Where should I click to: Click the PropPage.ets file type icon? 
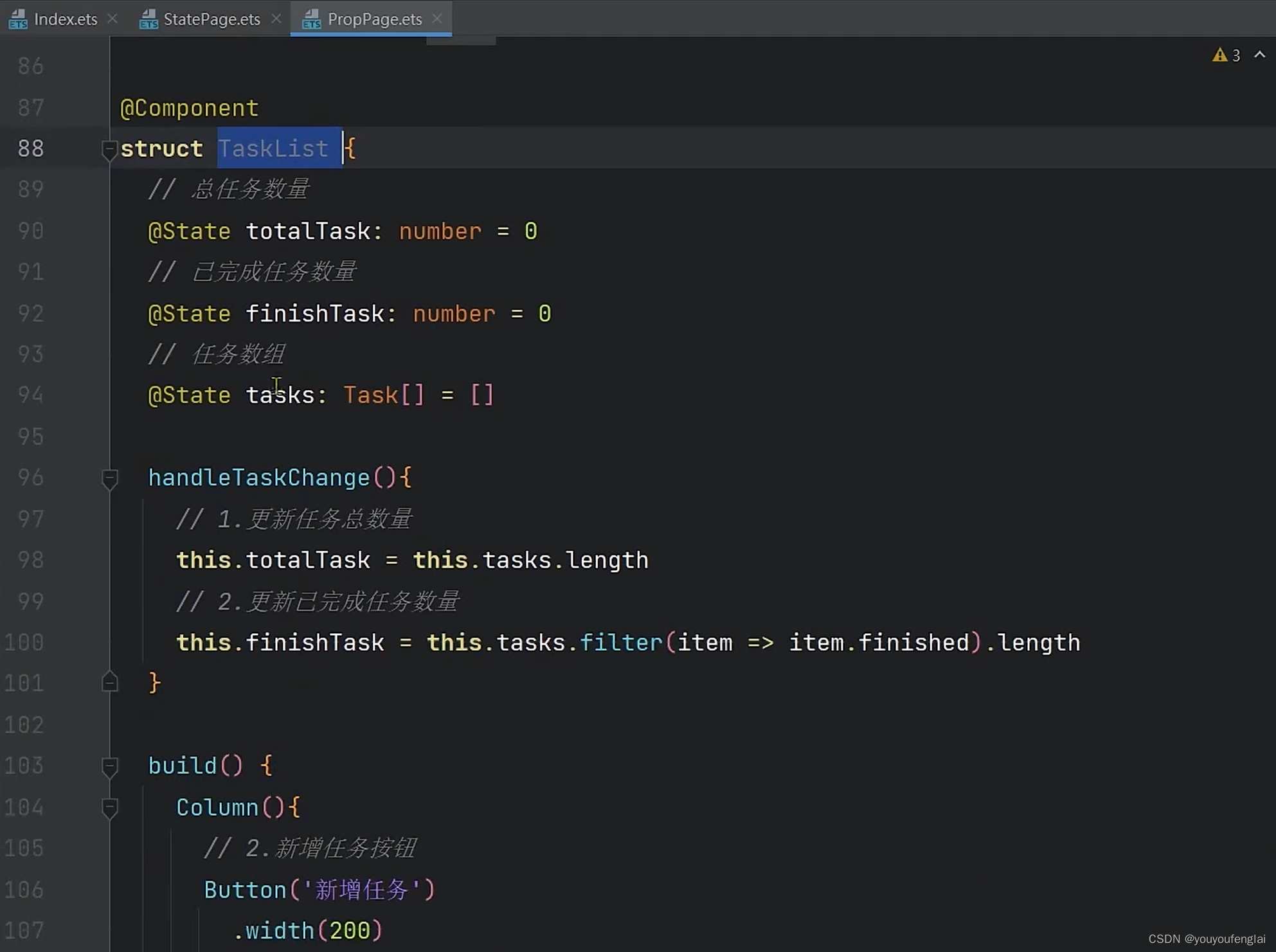point(312,19)
